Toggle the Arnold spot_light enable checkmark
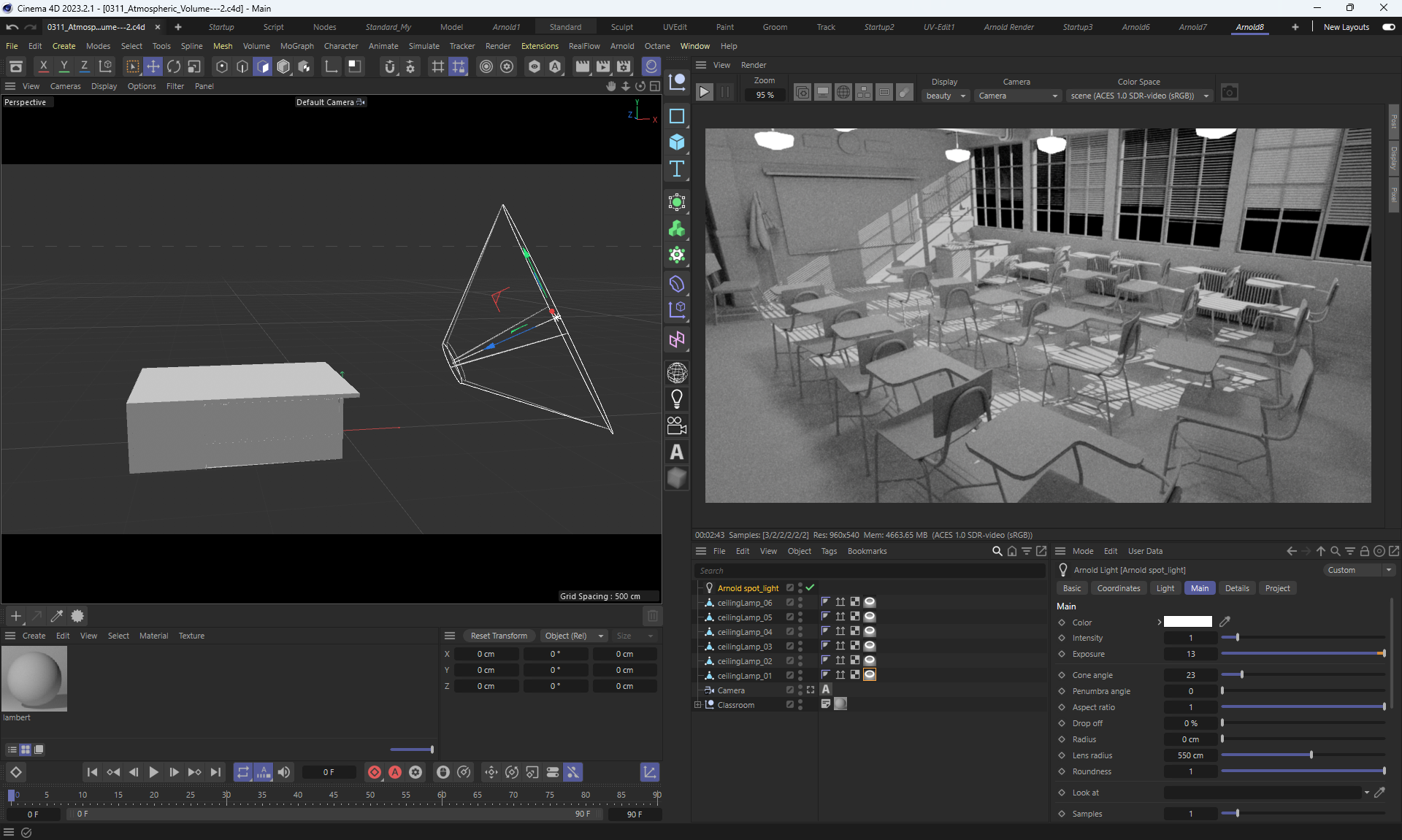The height and width of the screenshot is (840, 1402). pyautogui.click(x=811, y=587)
